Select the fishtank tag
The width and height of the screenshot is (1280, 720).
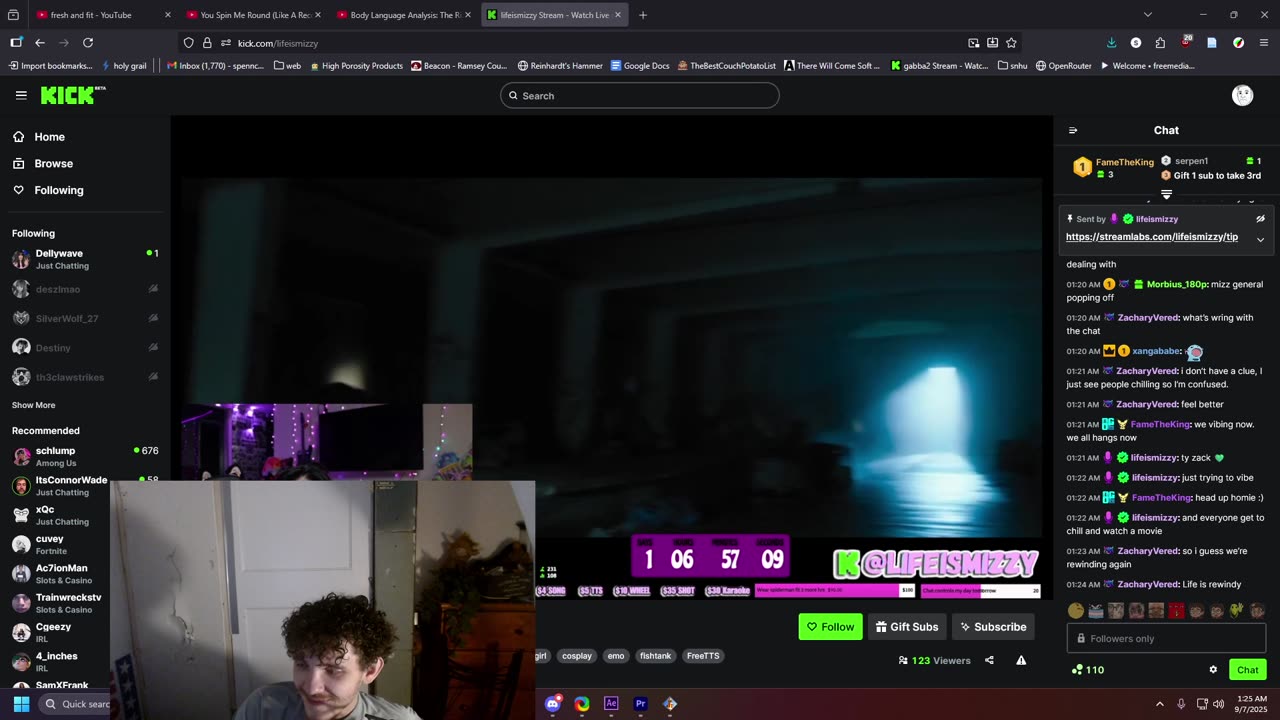click(656, 656)
